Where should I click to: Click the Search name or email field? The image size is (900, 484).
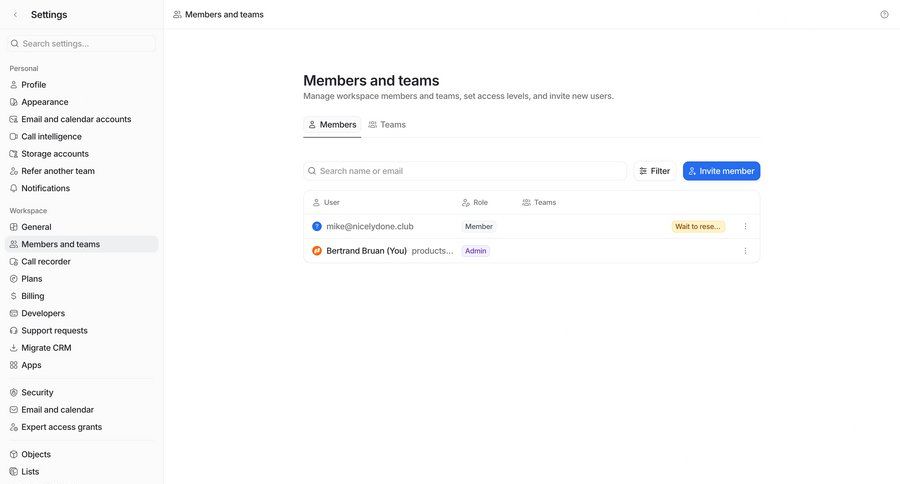(465, 171)
